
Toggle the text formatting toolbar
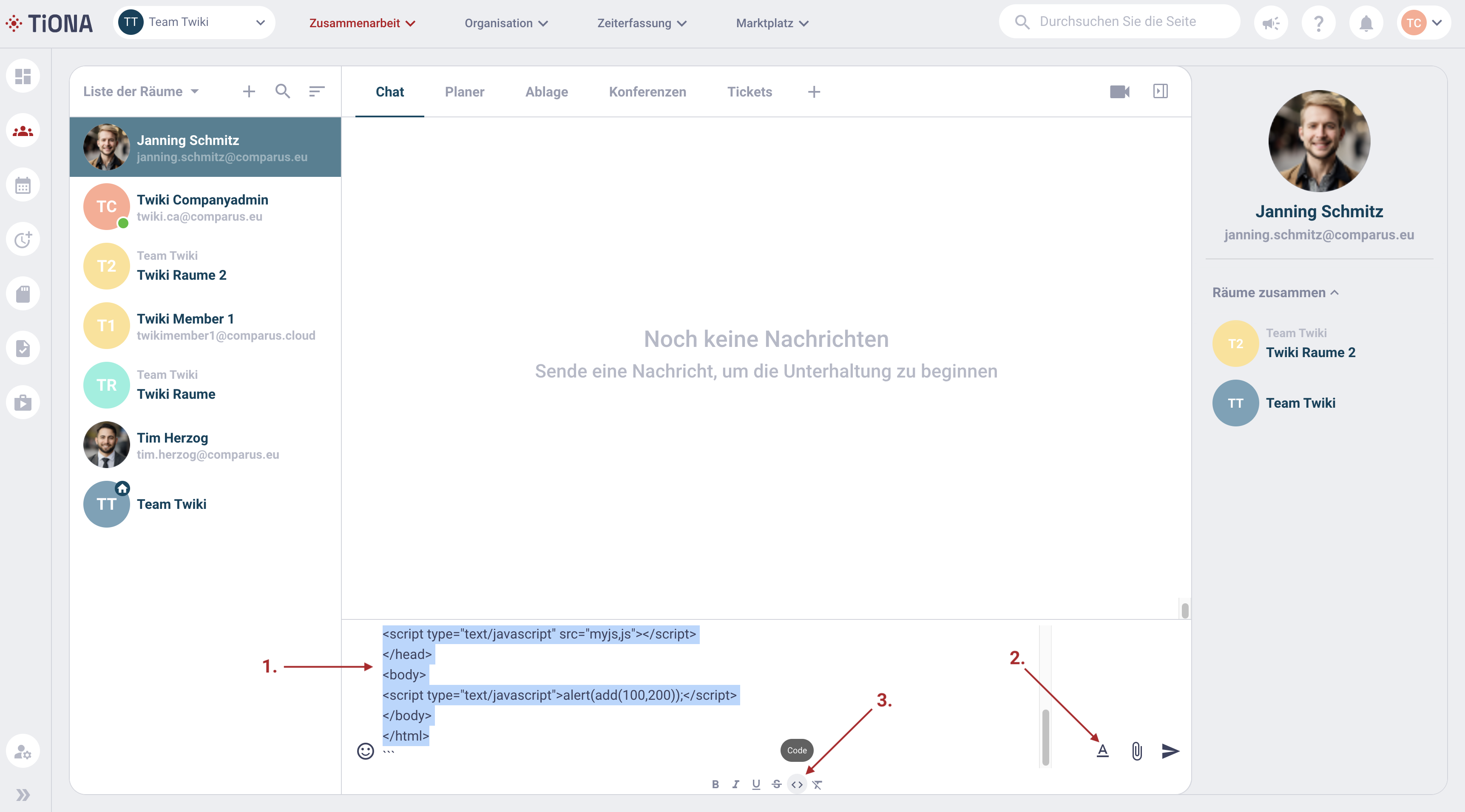[1103, 751]
